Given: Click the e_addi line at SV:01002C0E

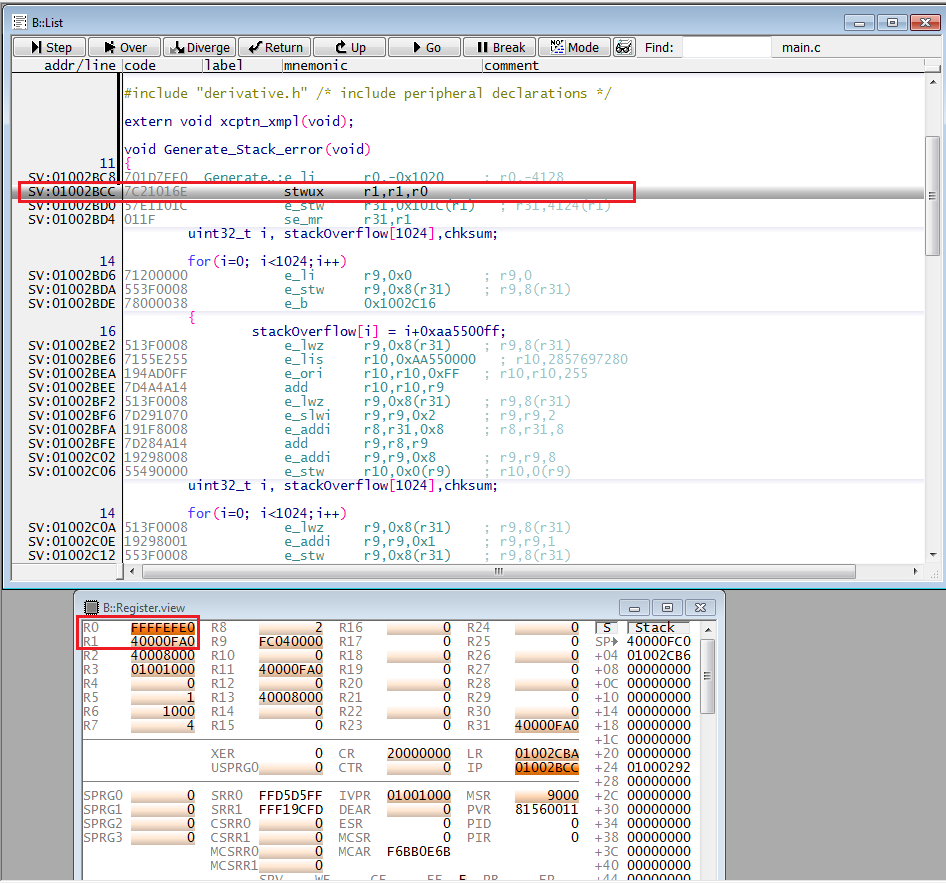Looking at the screenshot, I should point(468,542).
